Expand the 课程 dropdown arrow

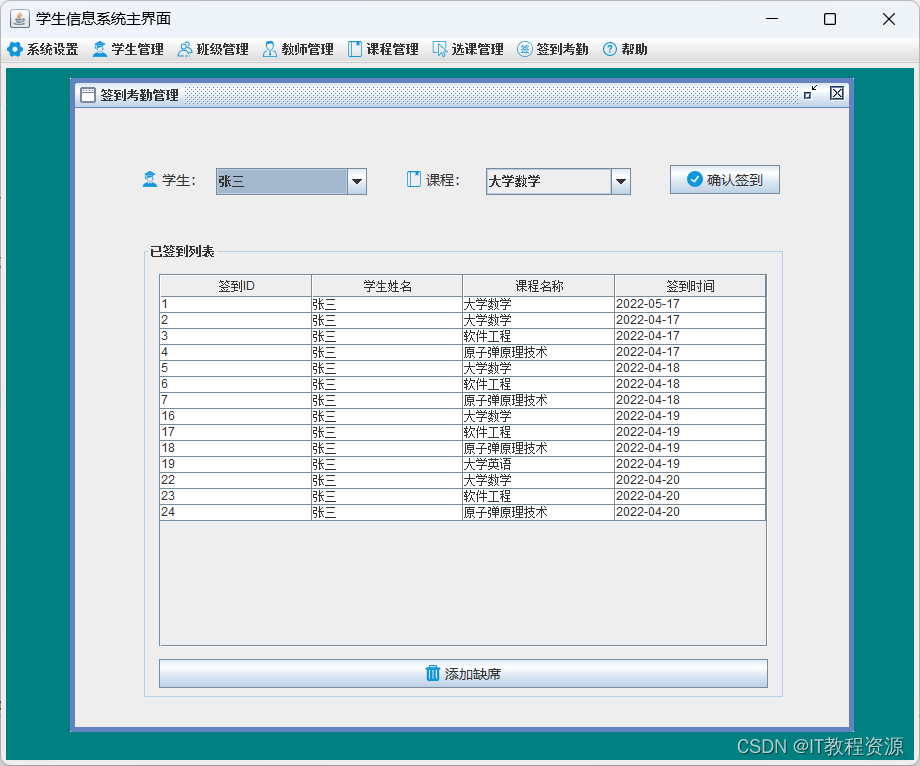[x=621, y=182]
